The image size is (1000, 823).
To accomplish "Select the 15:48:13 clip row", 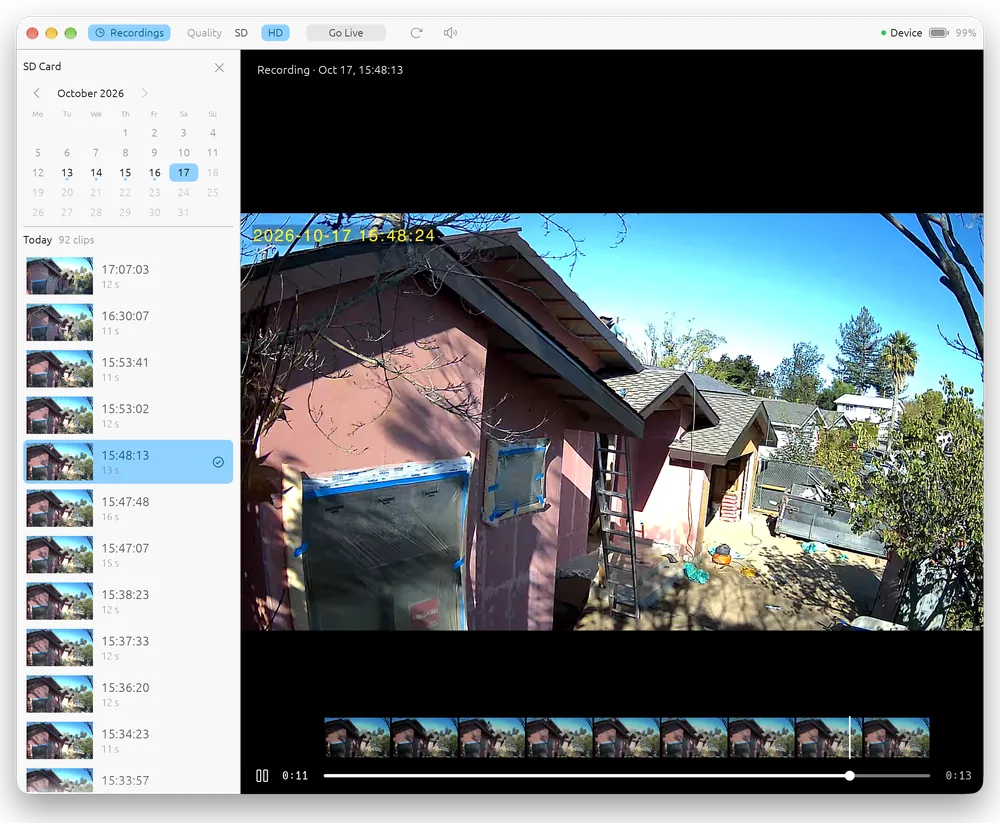I will point(128,461).
